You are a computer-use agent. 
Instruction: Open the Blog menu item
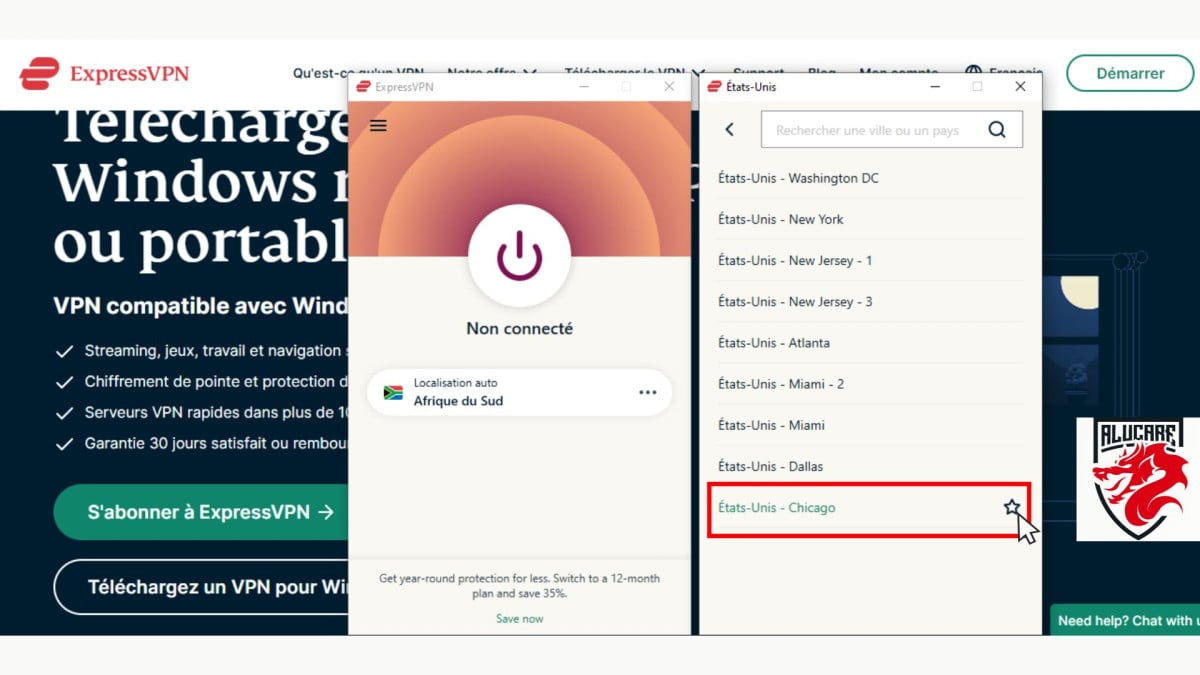pos(822,73)
